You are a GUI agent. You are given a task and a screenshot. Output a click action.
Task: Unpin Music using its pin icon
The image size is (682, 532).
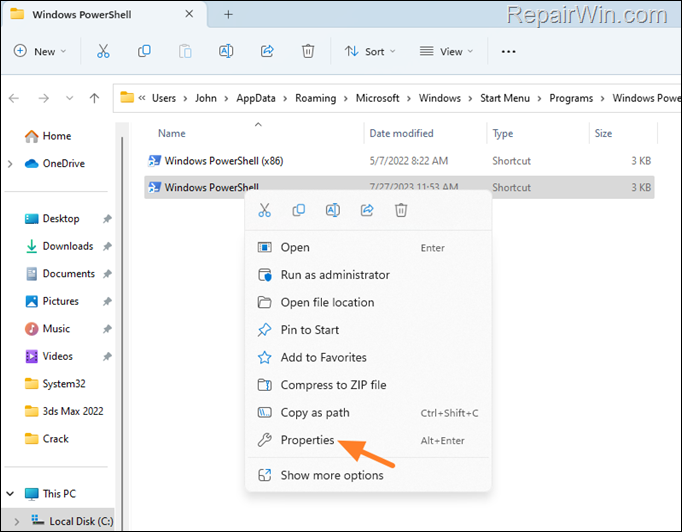point(107,329)
